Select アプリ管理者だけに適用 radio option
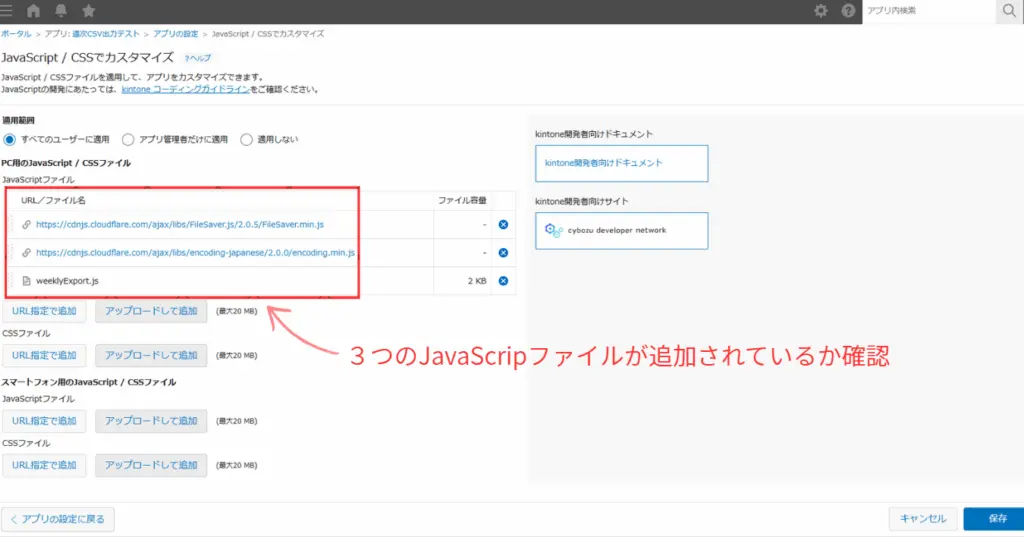Screen dimensions: 1024x537 coord(128,139)
